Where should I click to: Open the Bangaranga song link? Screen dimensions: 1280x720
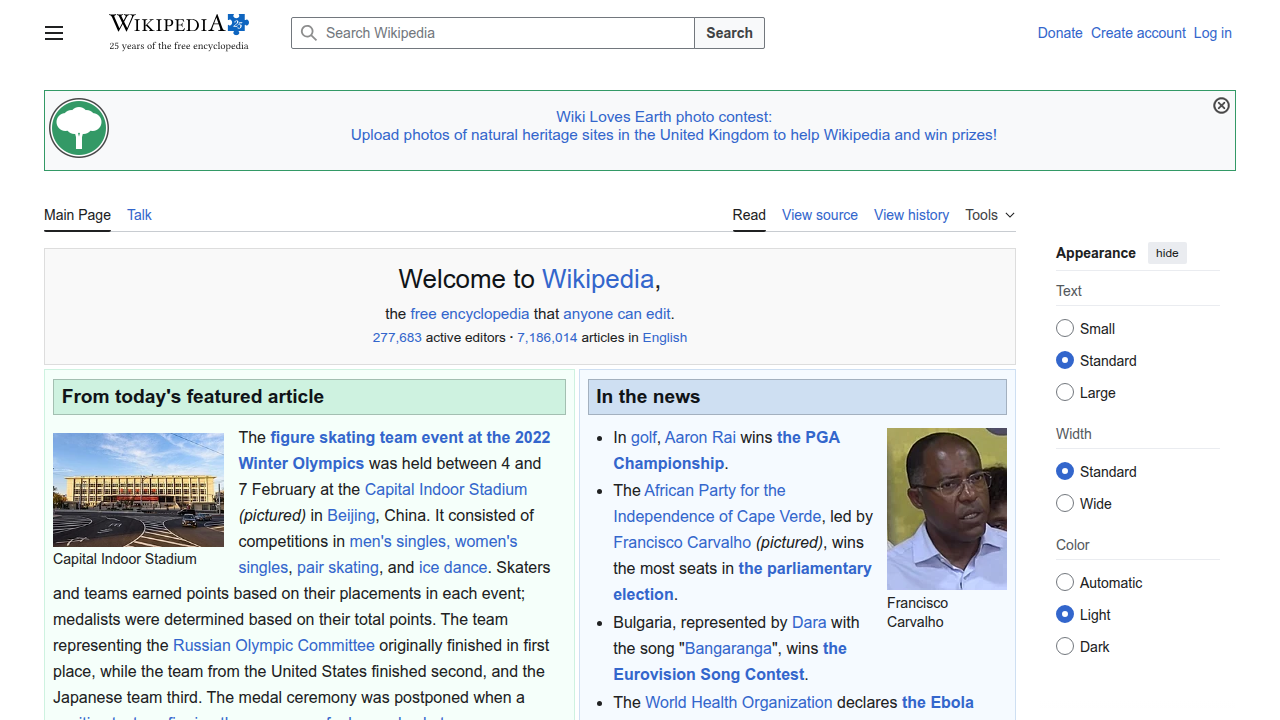(x=730, y=648)
